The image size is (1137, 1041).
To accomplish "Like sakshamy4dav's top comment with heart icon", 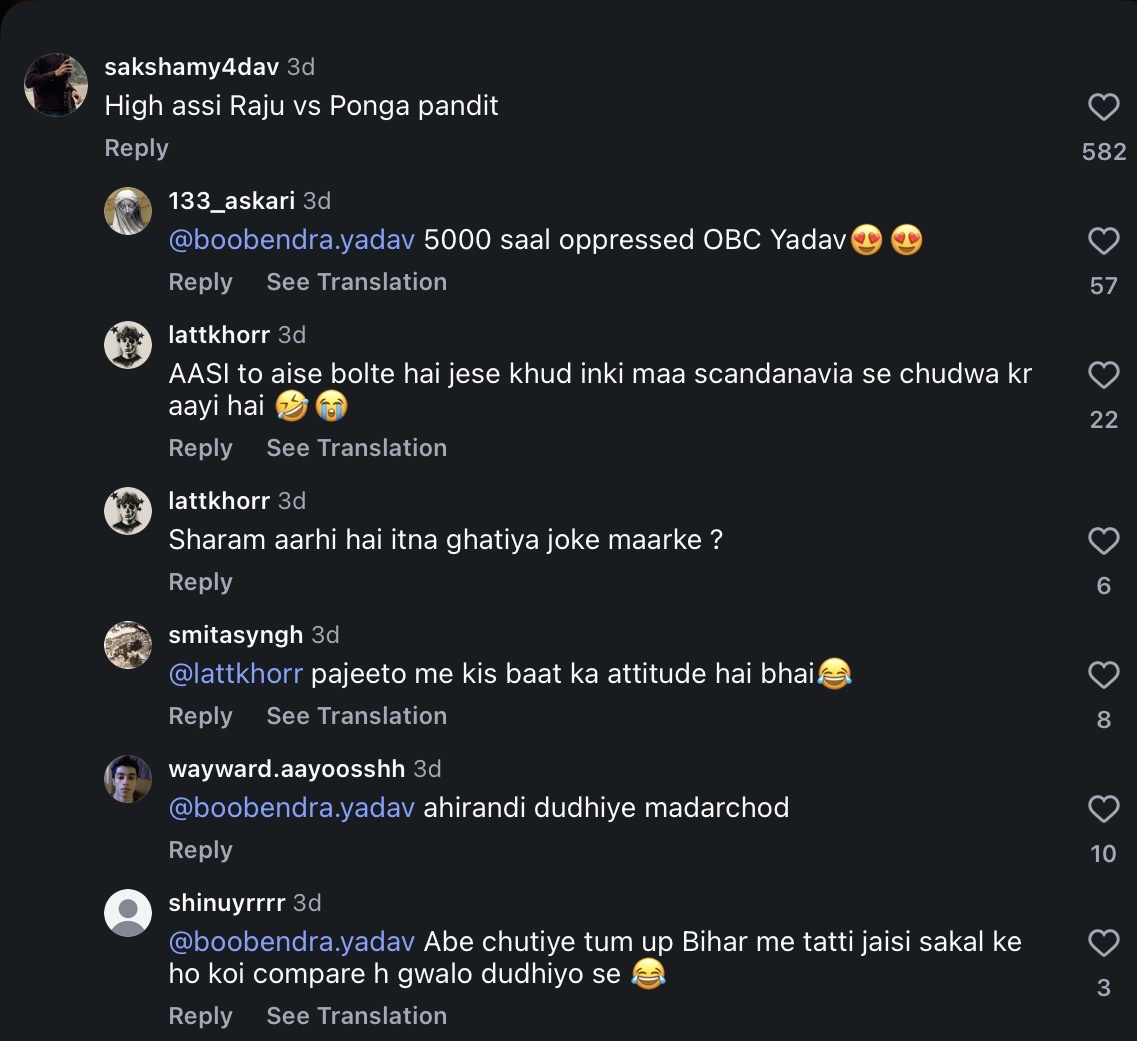I will tap(1104, 107).
